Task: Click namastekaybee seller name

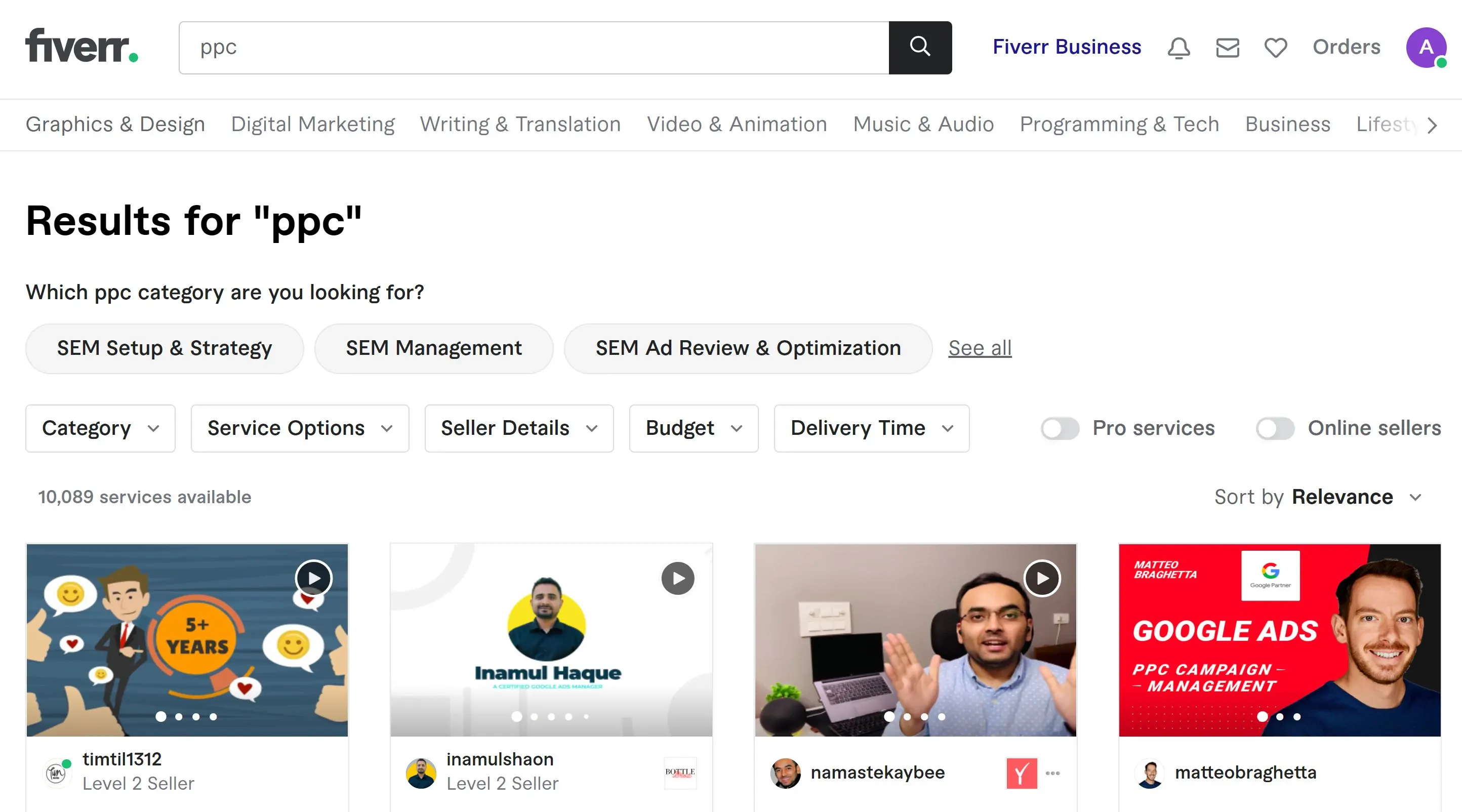Action: (877, 773)
